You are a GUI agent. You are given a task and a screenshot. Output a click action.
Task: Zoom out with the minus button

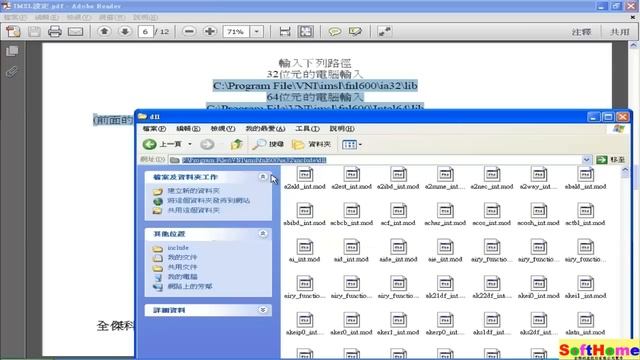pos(189,31)
